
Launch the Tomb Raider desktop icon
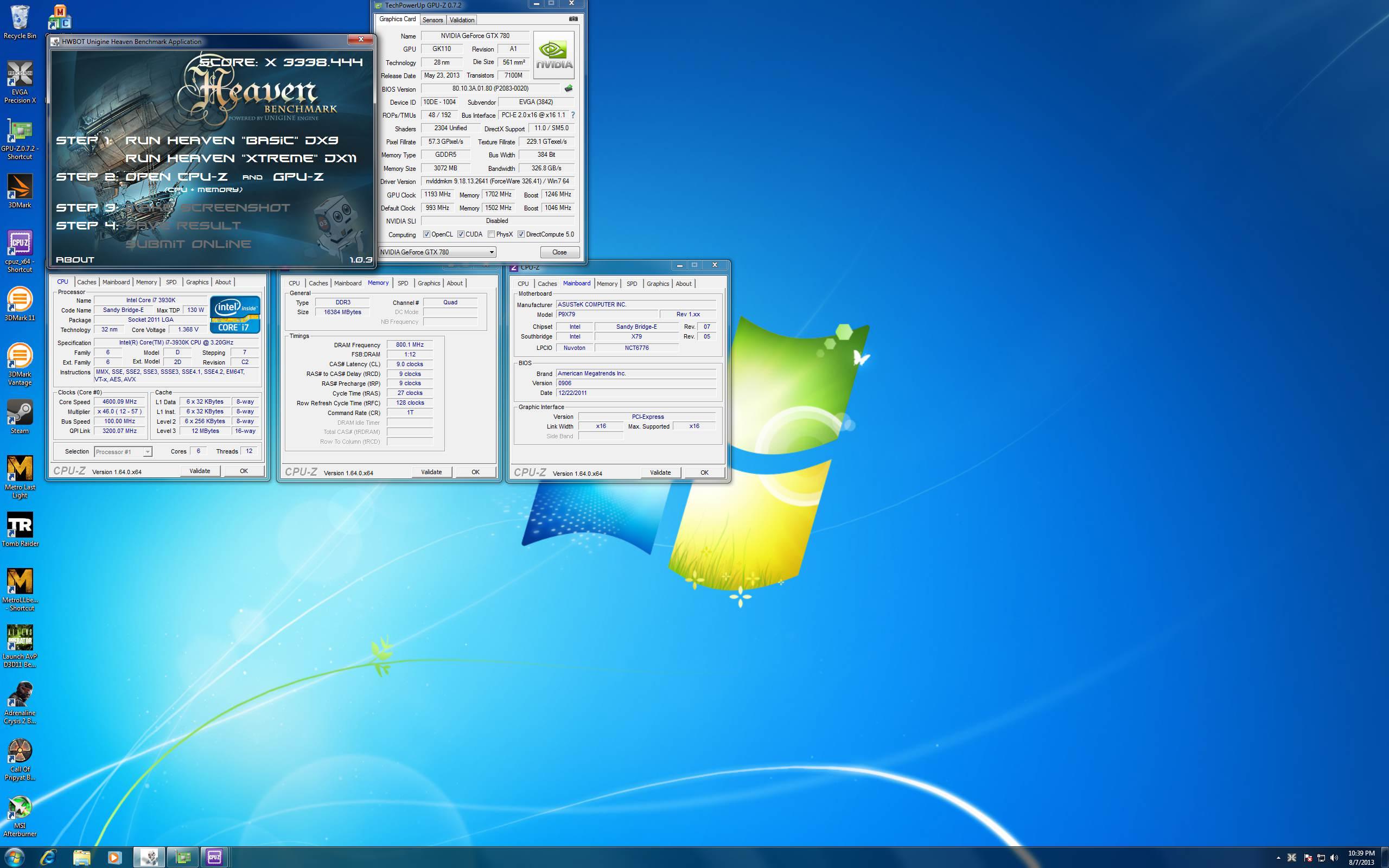coord(20,529)
